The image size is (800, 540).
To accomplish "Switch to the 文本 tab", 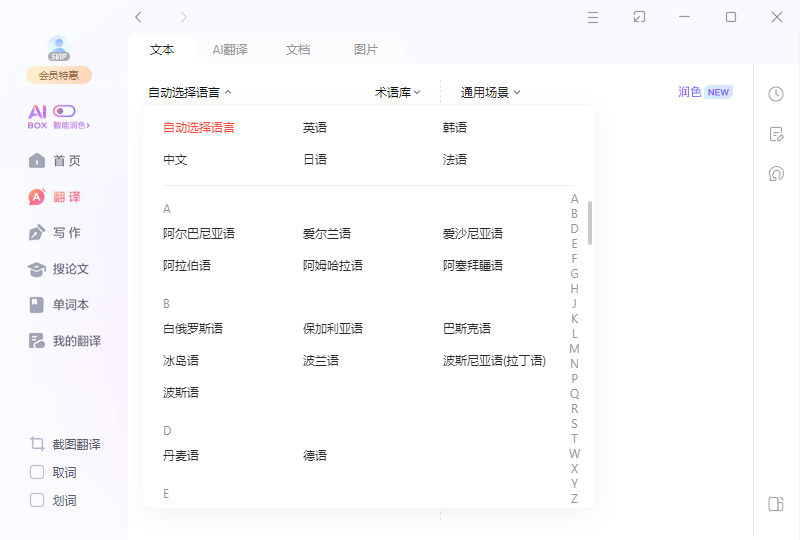I will click(x=162, y=50).
